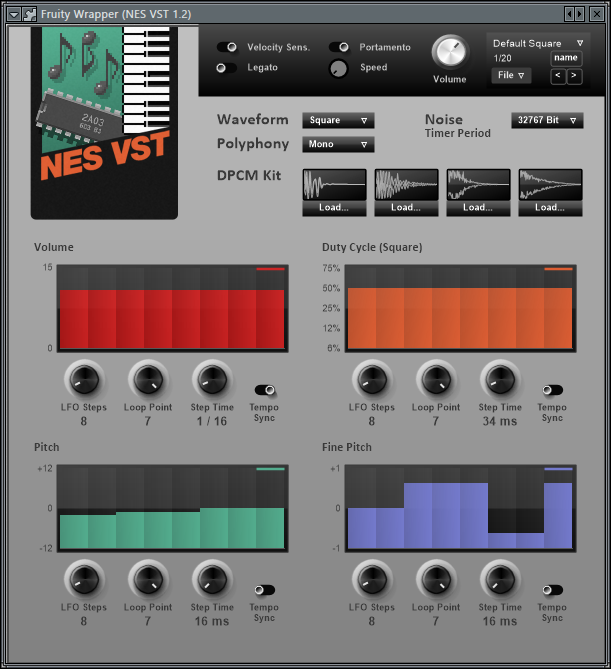611x669 pixels.
Task: Click the Pitch envelope LFO Steps knob
Action: click(84, 580)
